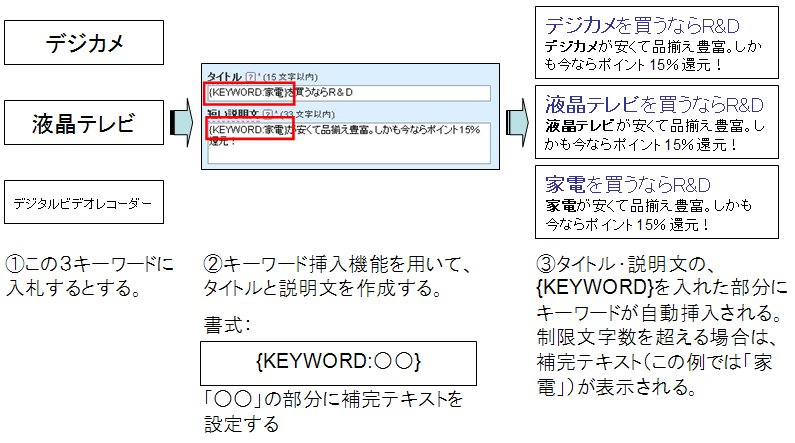Screen dimensions: 795x443
Task: Click the {KEYWORD:○○} format box
Action: coord(338,363)
